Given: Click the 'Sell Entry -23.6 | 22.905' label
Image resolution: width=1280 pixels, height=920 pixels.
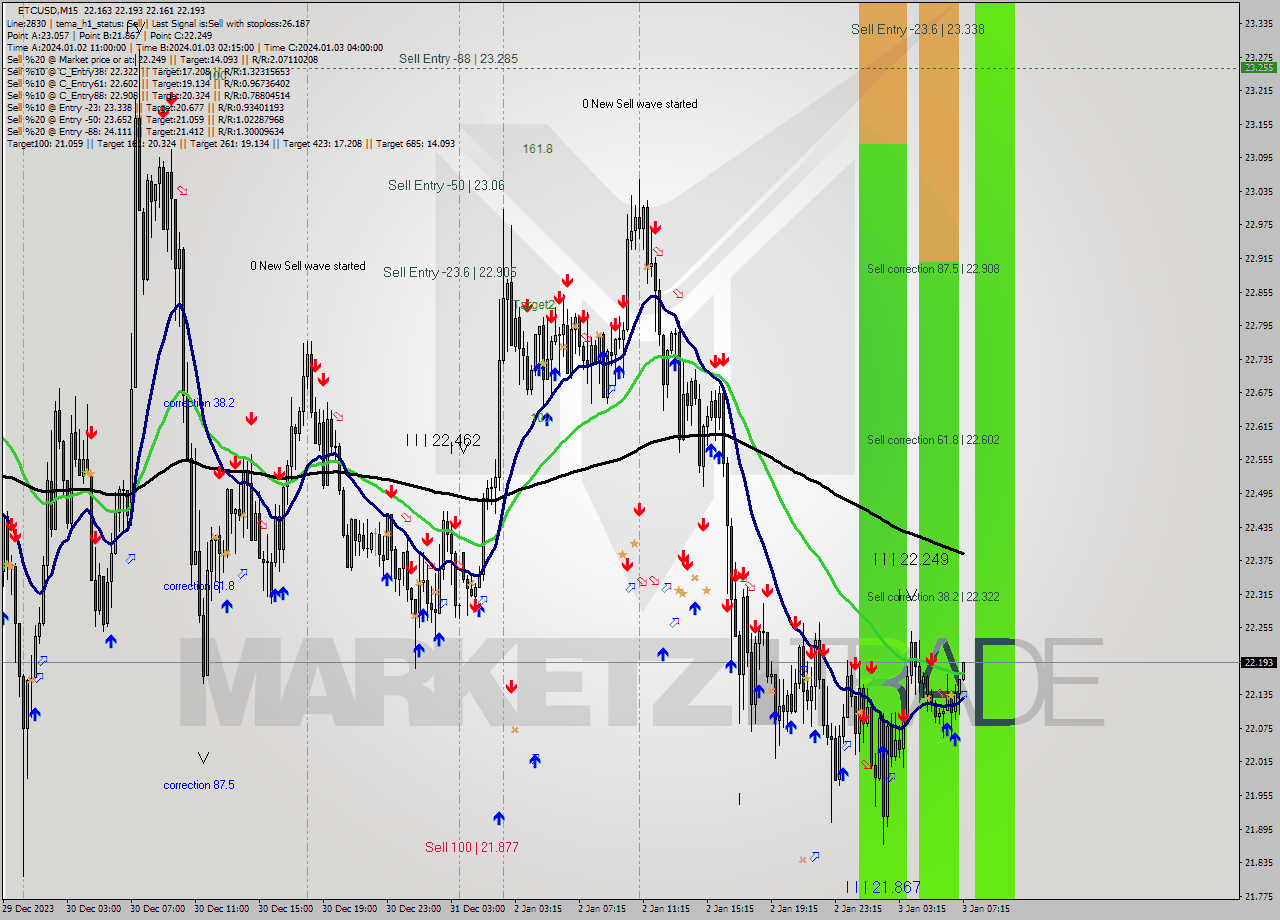Looking at the screenshot, I should click(x=449, y=272).
